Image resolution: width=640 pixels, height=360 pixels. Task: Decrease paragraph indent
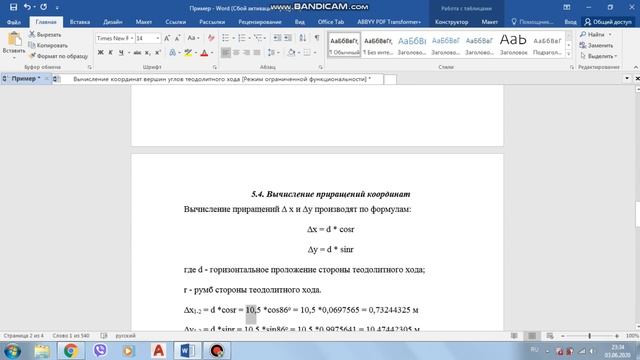pyautogui.click(x=277, y=38)
